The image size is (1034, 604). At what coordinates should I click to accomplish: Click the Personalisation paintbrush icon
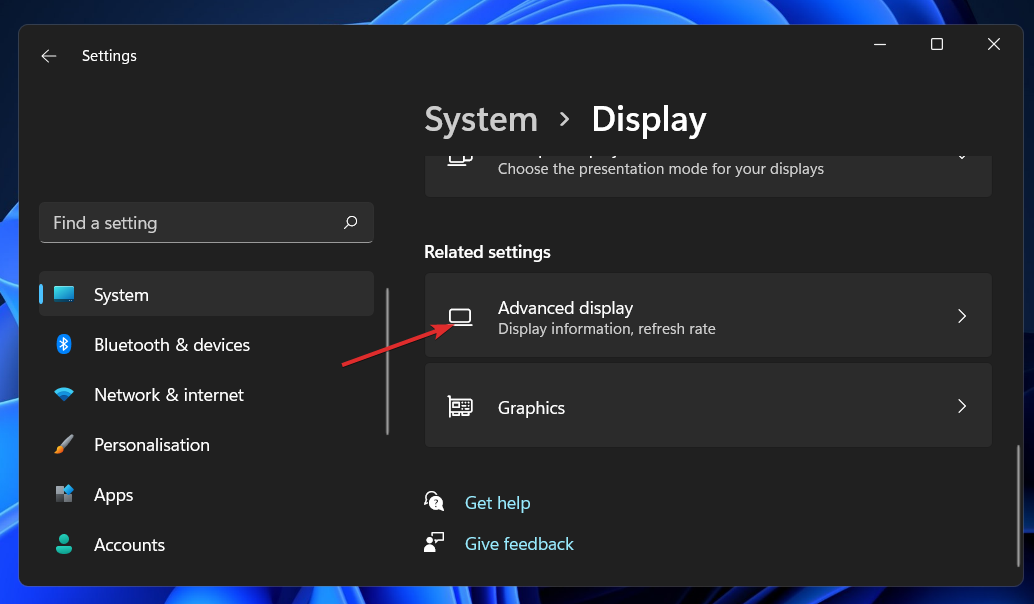click(64, 444)
